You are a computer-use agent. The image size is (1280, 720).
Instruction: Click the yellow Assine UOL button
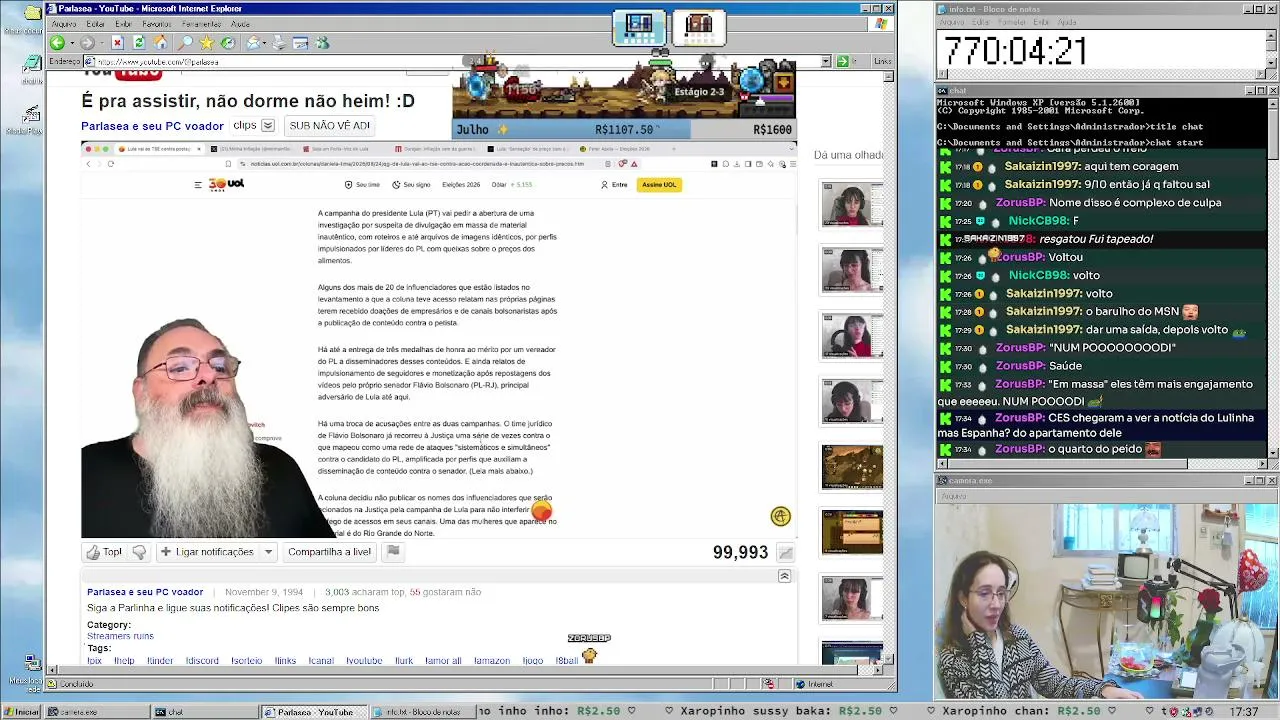659,184
